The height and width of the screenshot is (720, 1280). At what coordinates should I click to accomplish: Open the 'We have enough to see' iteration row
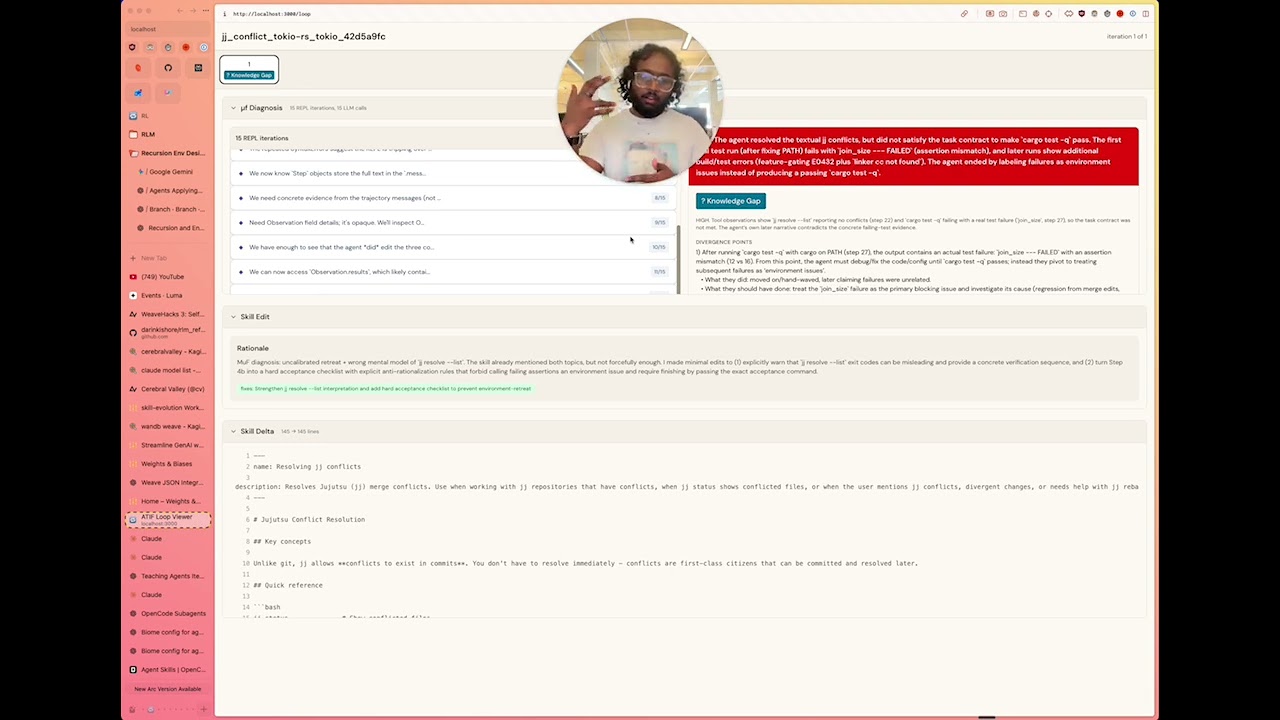click(453, 247)
